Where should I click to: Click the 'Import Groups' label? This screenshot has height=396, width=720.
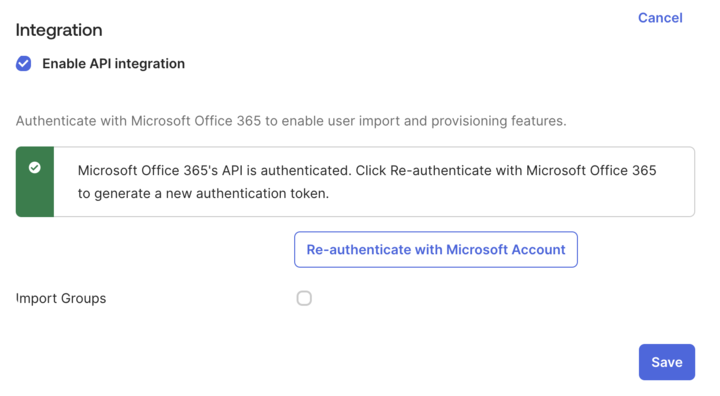tap(61, 299)
